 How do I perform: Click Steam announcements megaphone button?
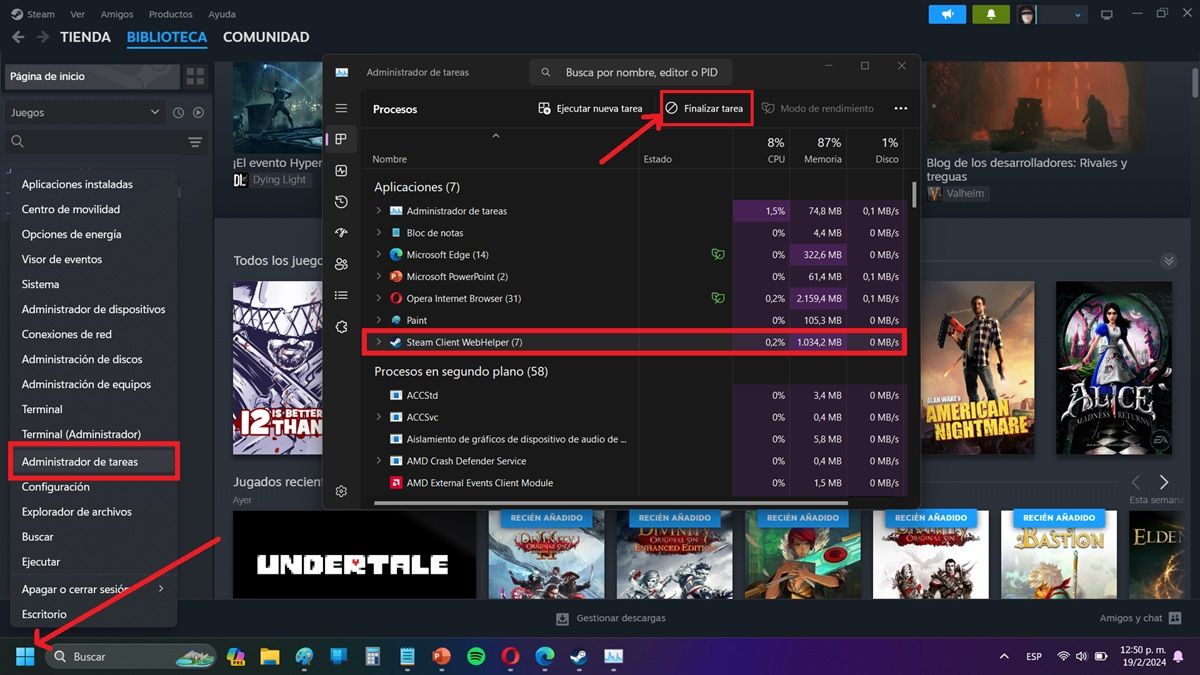coord(947,14)
